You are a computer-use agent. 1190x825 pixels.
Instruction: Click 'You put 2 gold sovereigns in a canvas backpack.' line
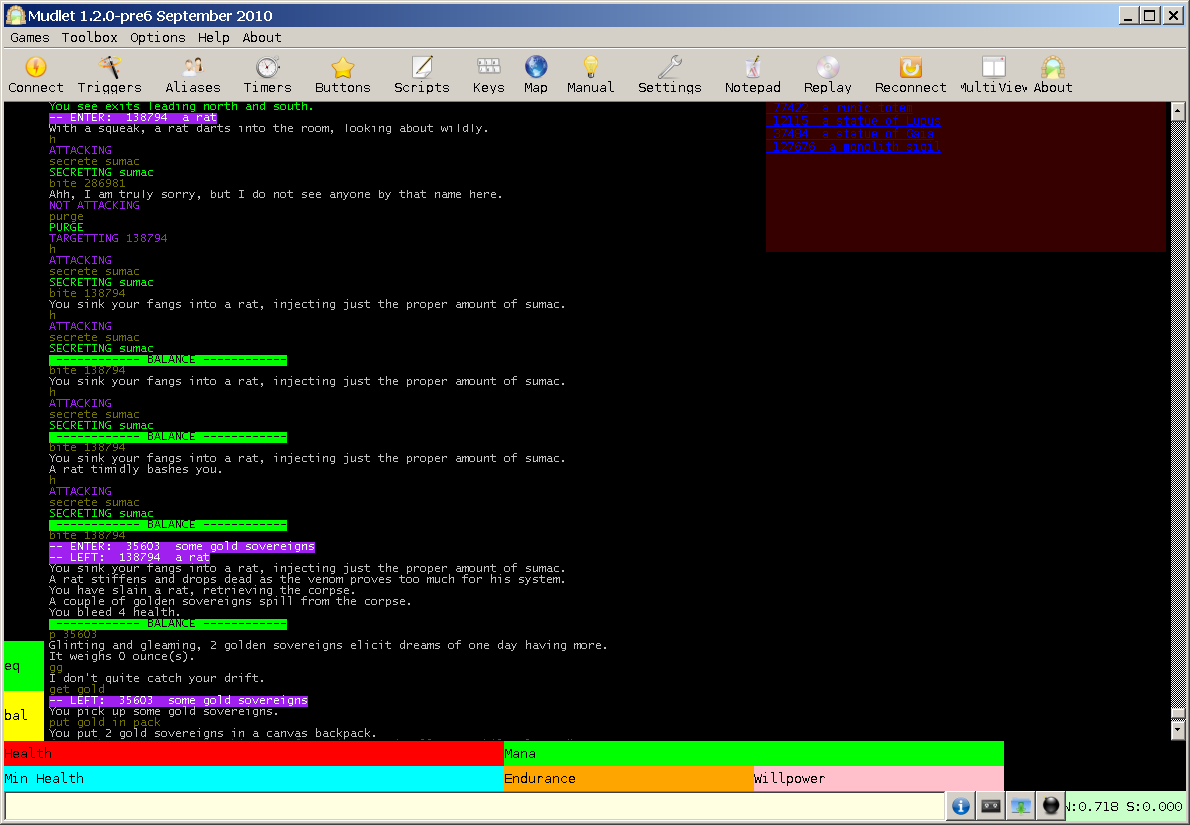pyautogui.click(x=212, y=733)
